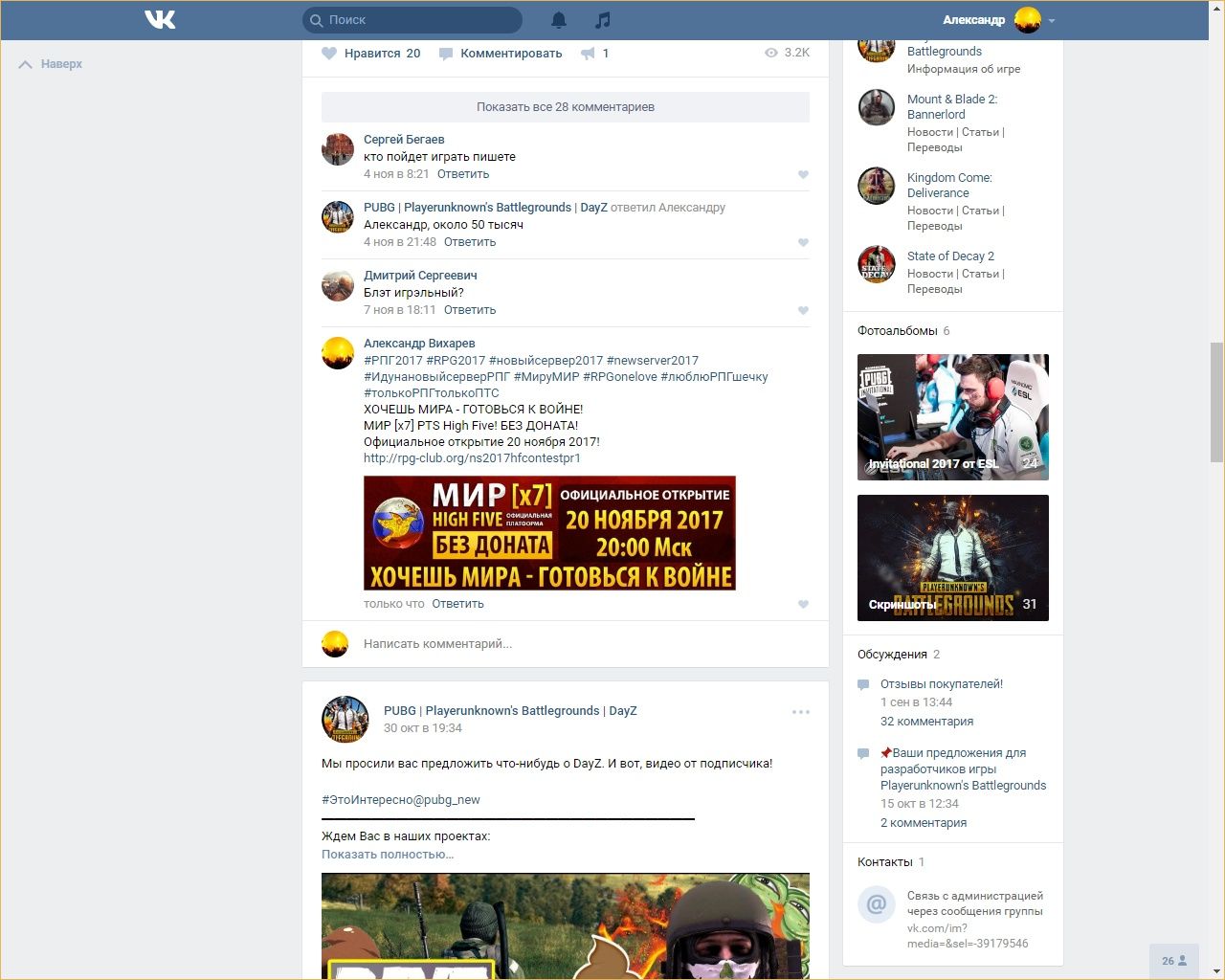
Task: Open State of Decay 2 avatar icon
Action: coord(876,264)
